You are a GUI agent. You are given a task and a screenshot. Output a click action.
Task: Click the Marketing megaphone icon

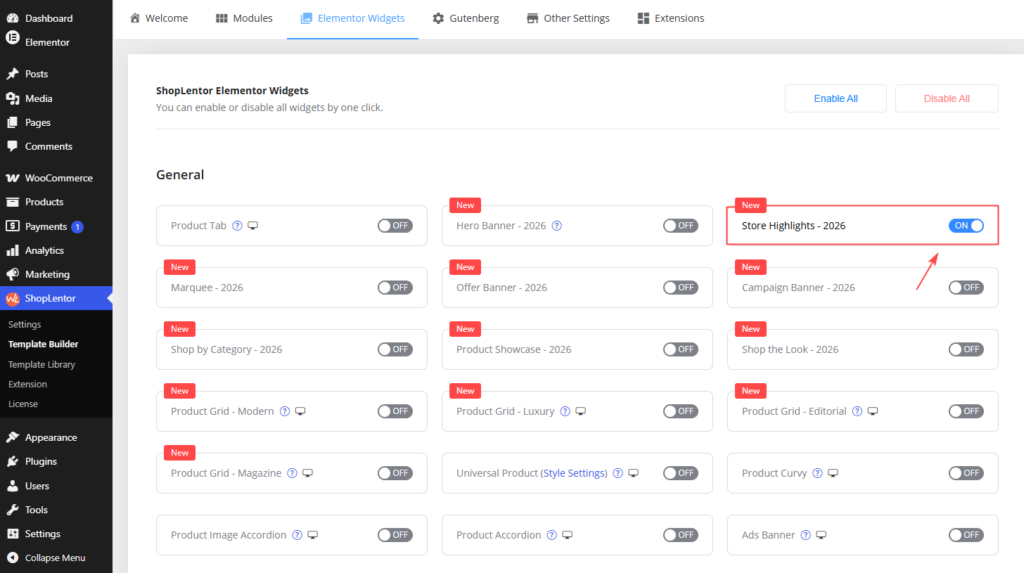[x=12, y=274]
